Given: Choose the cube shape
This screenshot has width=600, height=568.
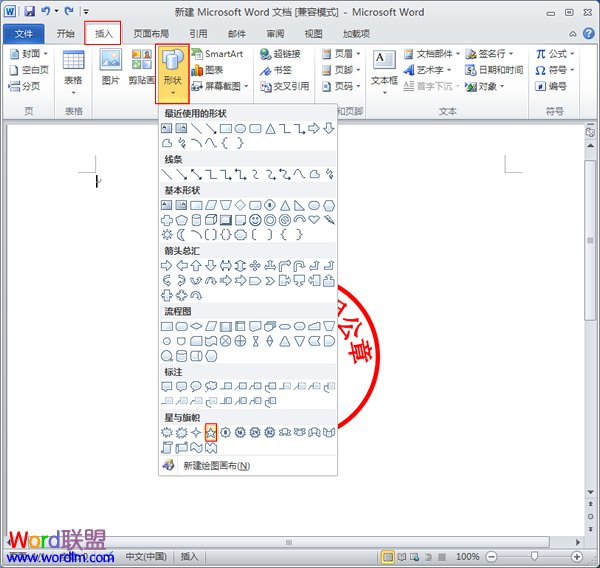Looking at the screenshot, I should [x=211, y=220].
